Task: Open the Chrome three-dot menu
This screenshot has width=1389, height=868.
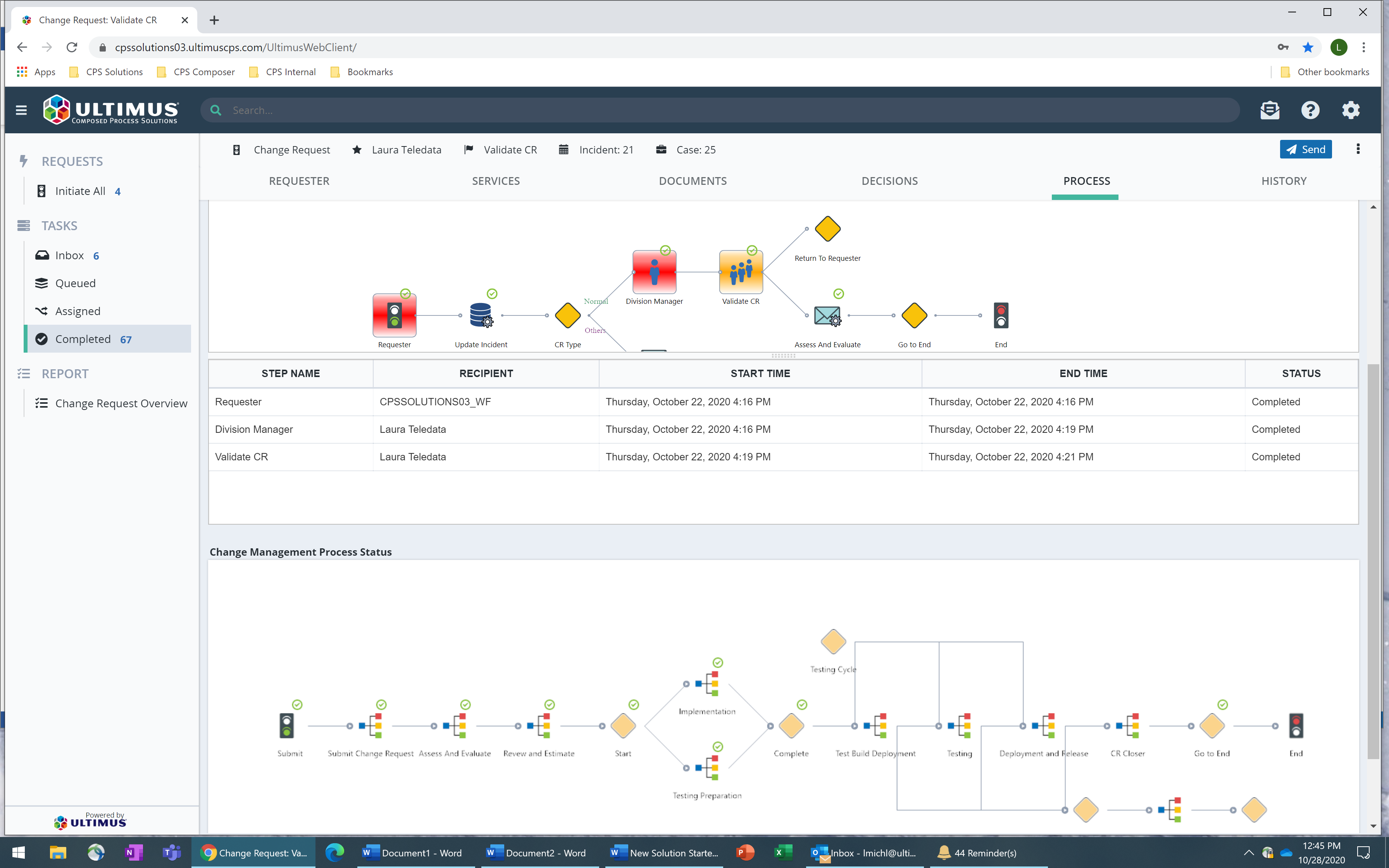Action: point(1363,48)
